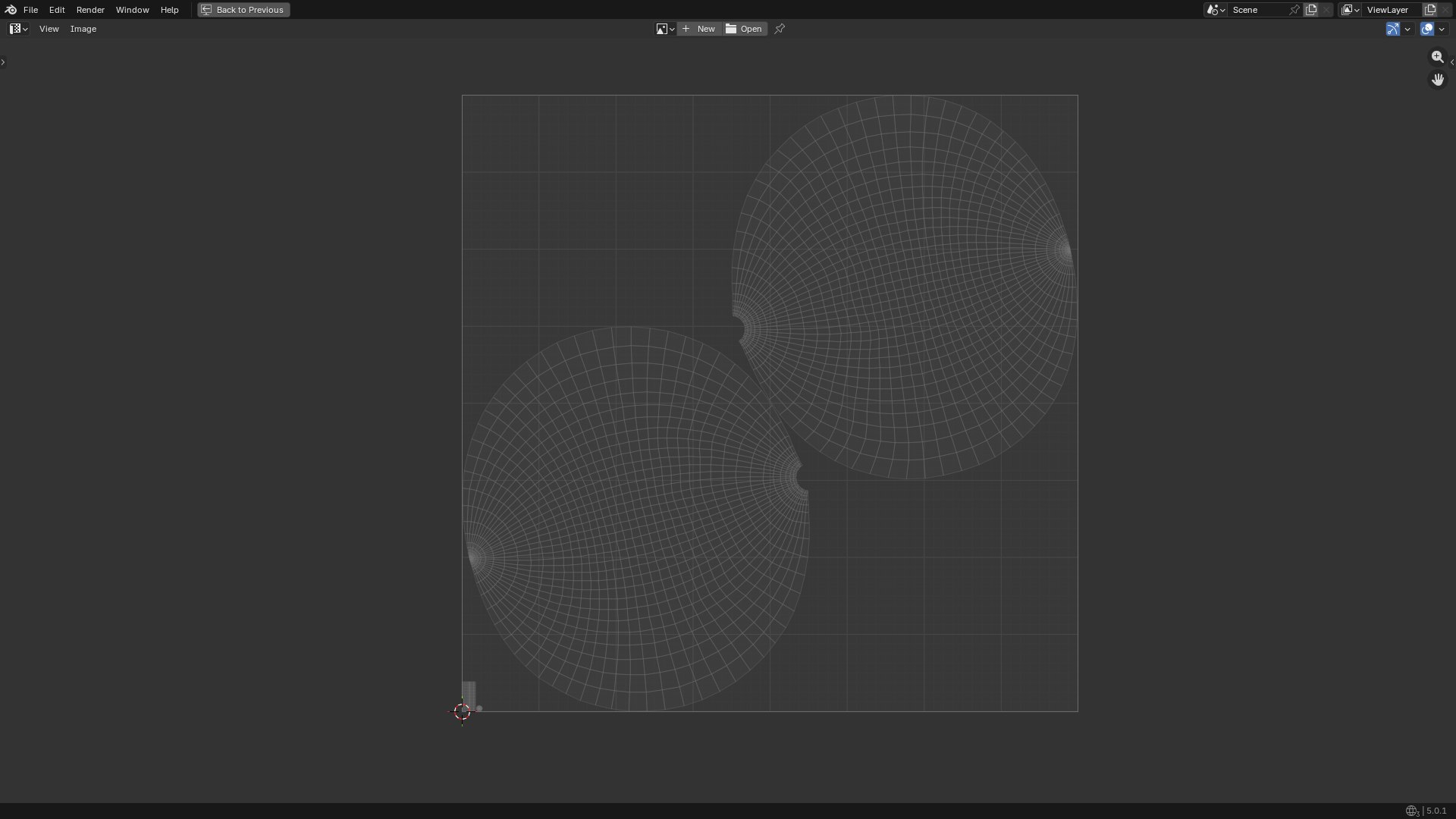Open the Image menu in editor header
Screen dimensions: 1456x819
(83, 29)
